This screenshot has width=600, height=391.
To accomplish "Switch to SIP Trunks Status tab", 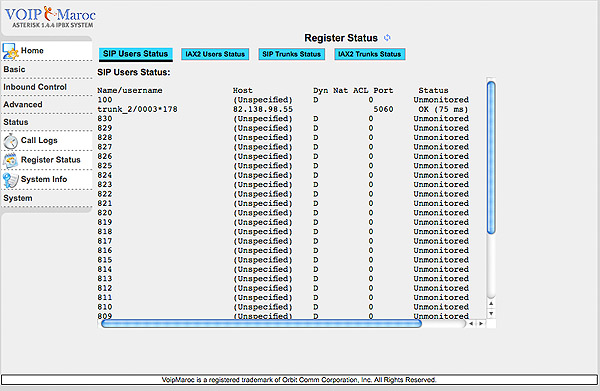I will (x=292, y=54).
